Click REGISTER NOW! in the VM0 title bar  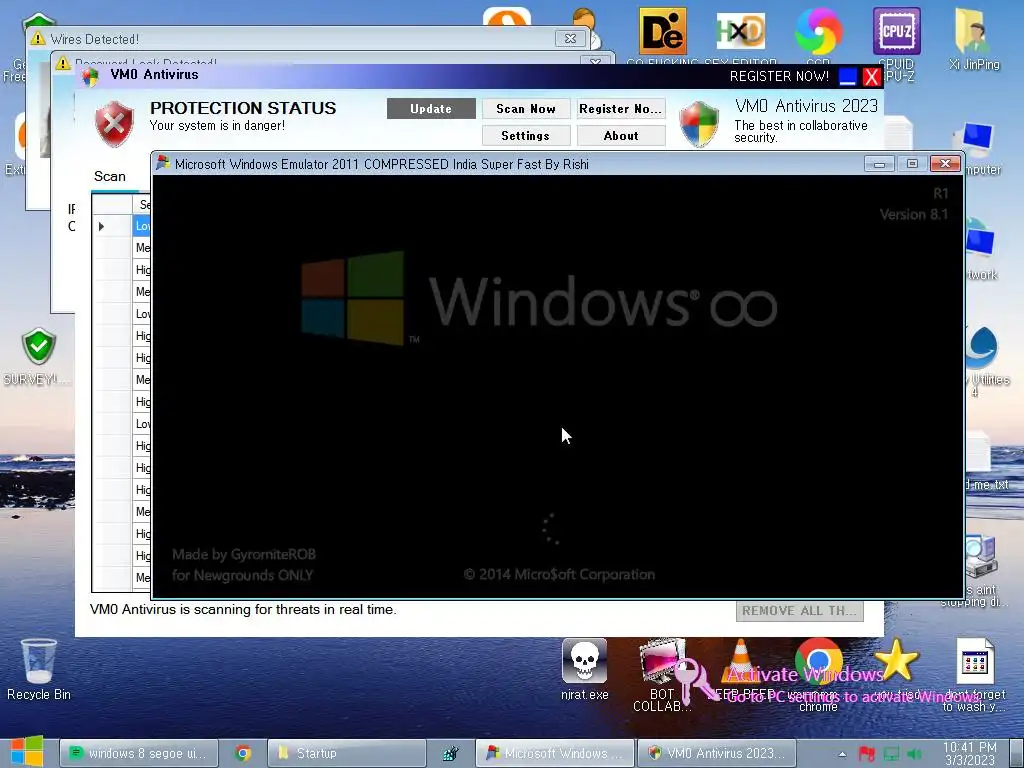(x=779, y=76)
